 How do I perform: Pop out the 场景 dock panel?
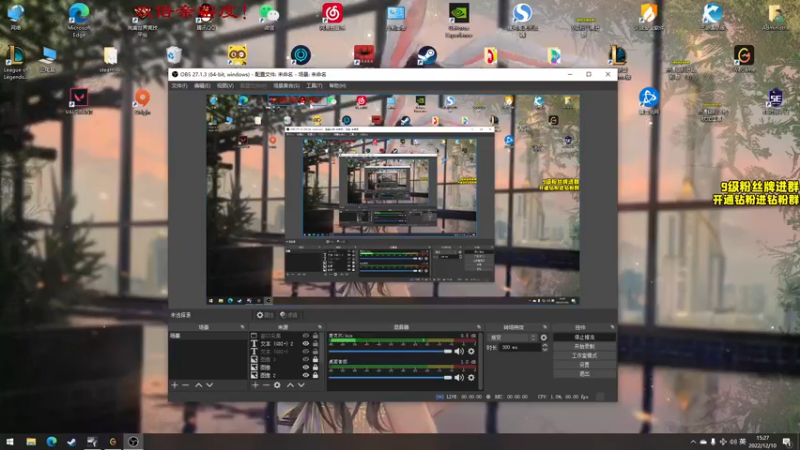[242, 327]
